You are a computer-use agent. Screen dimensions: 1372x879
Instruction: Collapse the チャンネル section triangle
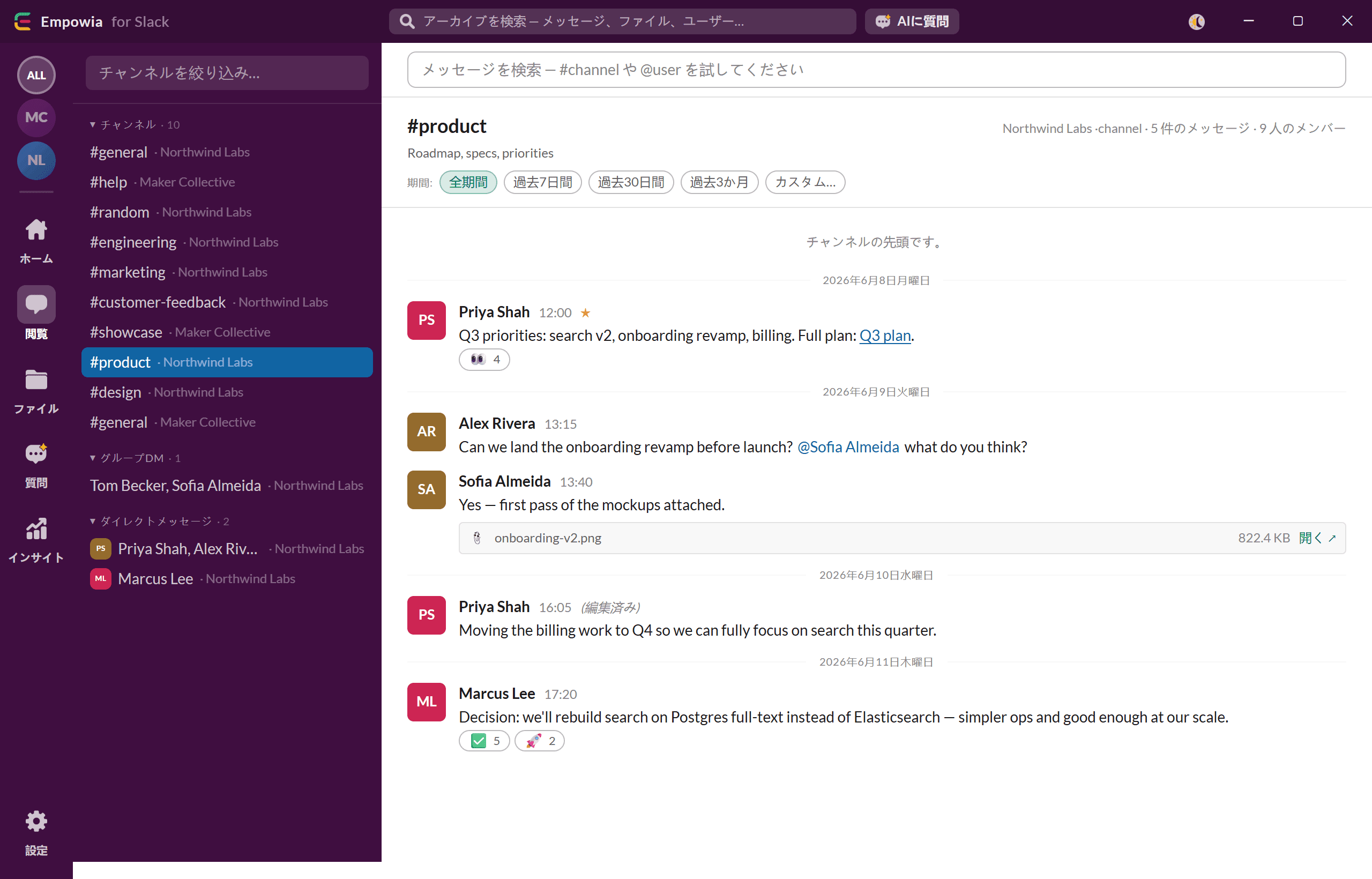[93, 124]
